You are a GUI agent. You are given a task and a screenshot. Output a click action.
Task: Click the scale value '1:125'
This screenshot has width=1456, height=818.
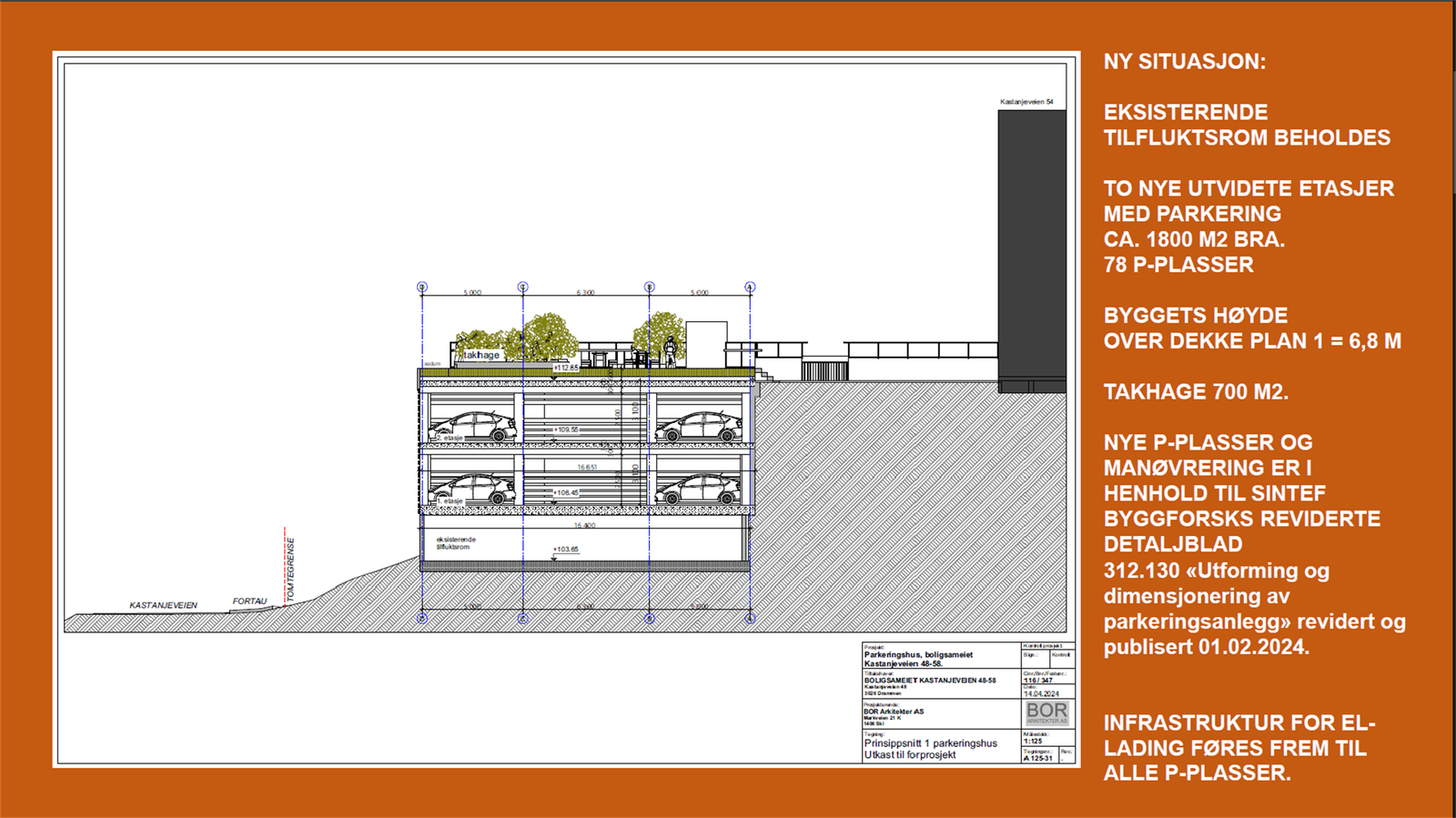[x=1033, y=742]
